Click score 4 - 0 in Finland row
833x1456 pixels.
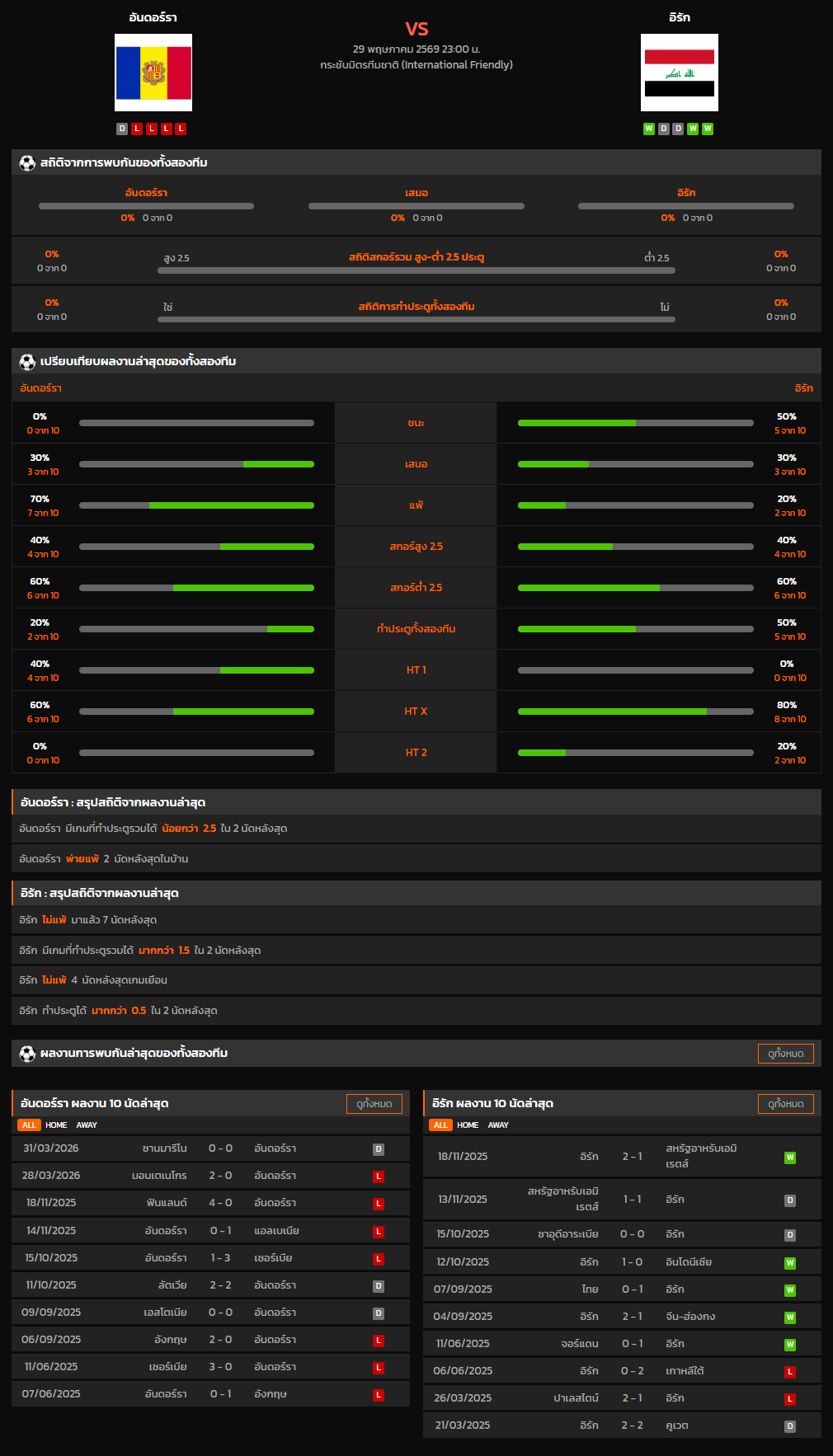[220, 1203]
